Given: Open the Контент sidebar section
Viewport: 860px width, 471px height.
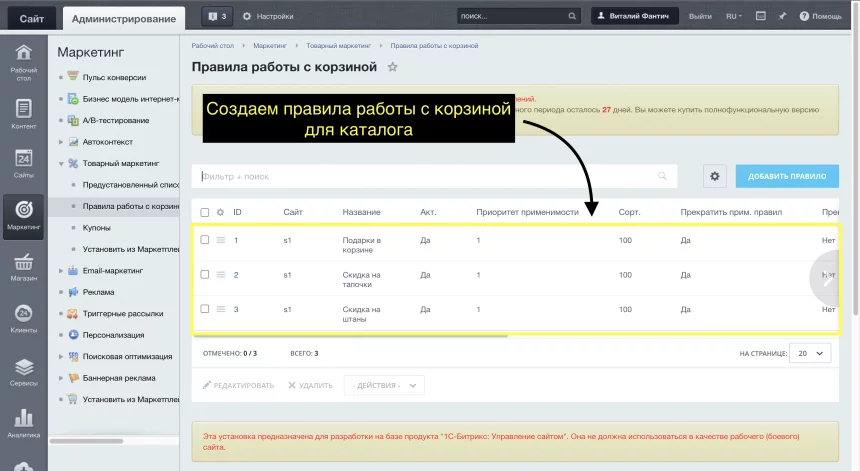Looking at the screenshot, I should point(23,113).
